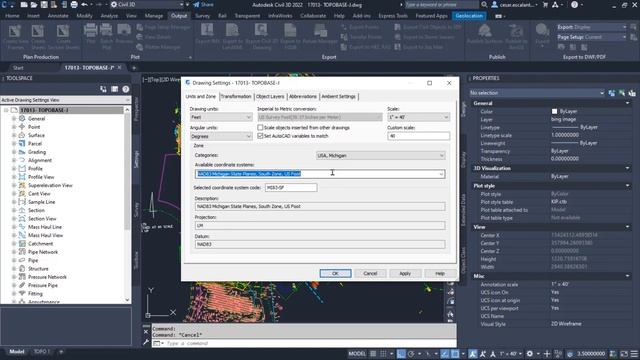Screen dimensions: 640x360
Task: Open the Annotate ribbon tab
Action: coord(58,16)
